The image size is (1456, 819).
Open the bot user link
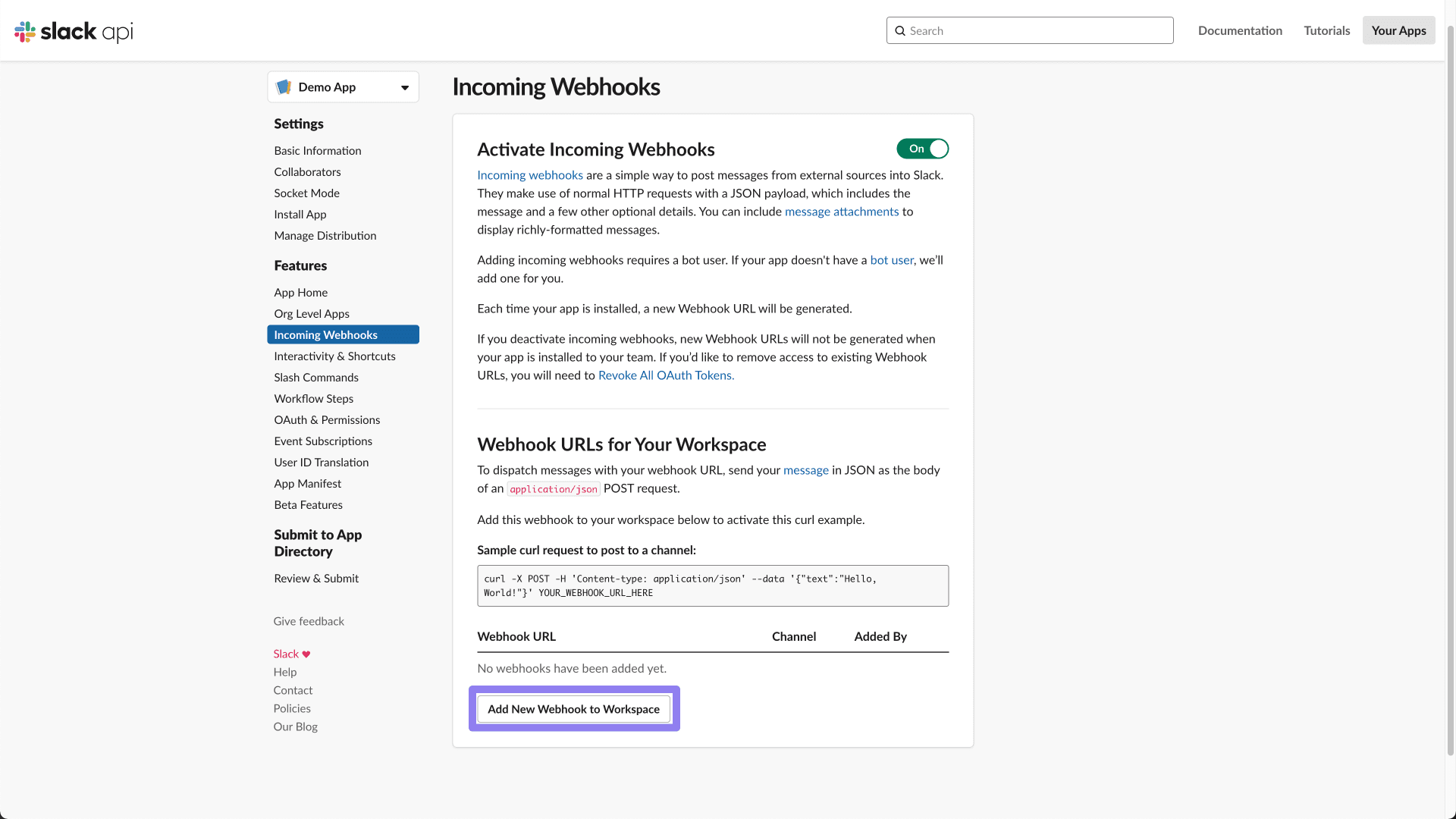point(892,260)
